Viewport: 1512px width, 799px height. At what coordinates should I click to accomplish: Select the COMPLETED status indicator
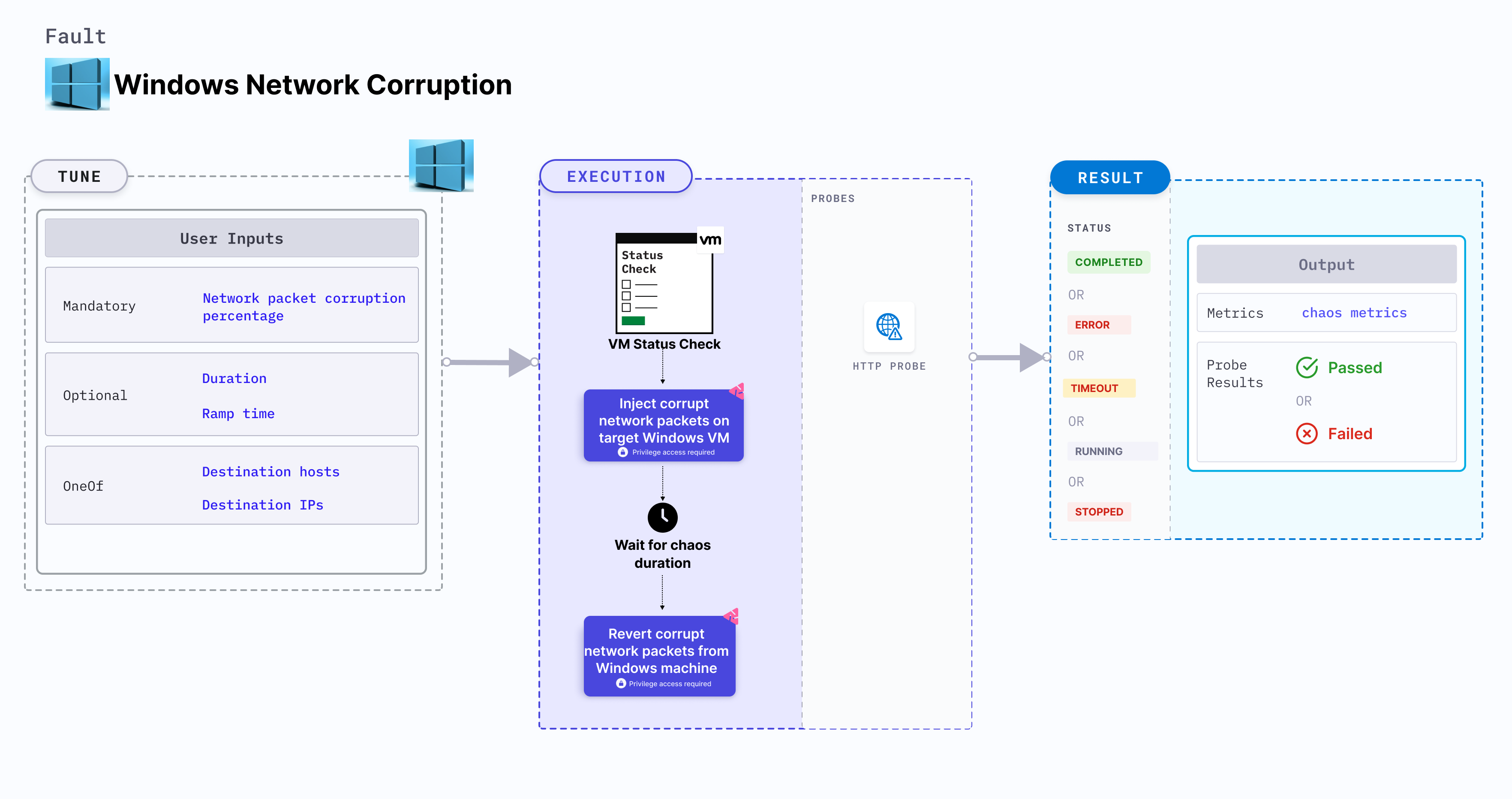point(1109,262)
